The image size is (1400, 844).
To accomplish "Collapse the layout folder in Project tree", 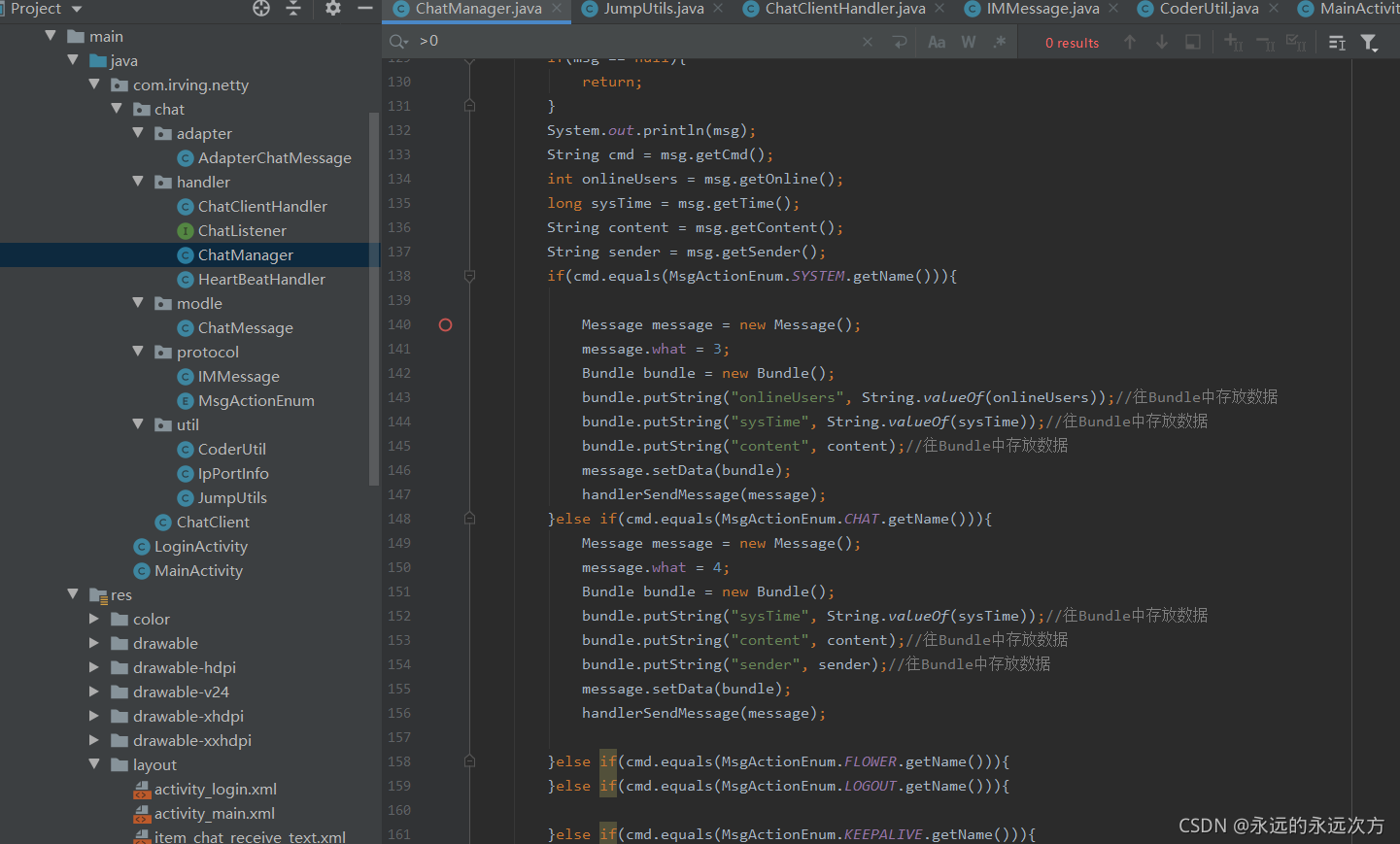I will 93,764.
